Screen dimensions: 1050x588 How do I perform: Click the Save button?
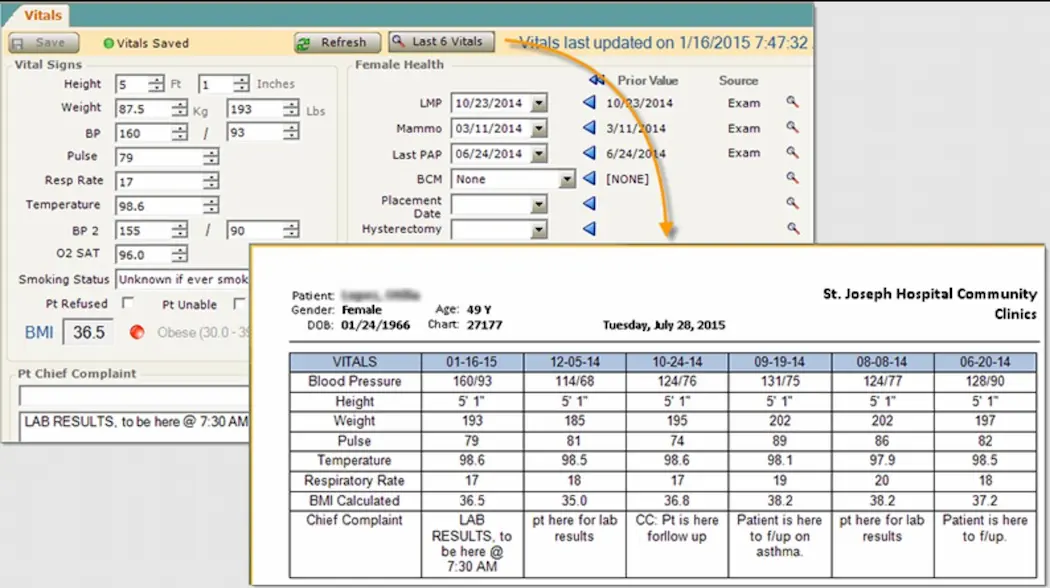click(x=42, y=42)
